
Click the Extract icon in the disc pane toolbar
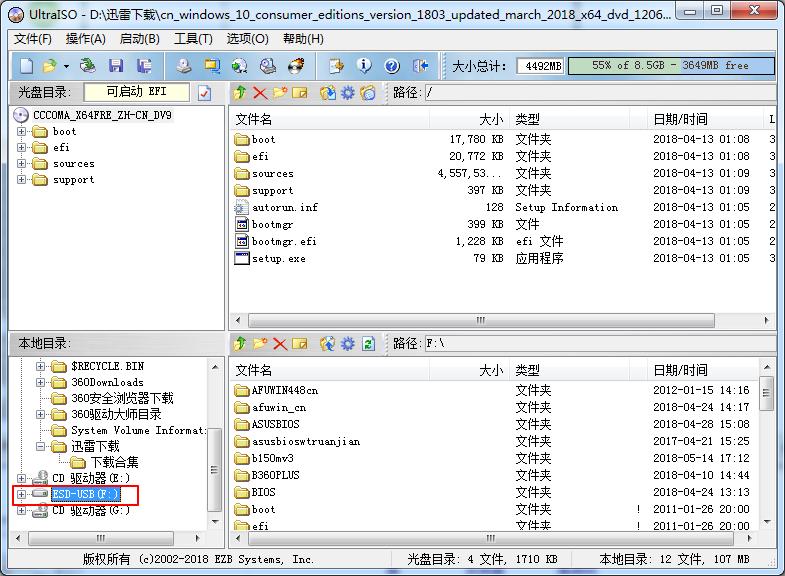(328, 93)
